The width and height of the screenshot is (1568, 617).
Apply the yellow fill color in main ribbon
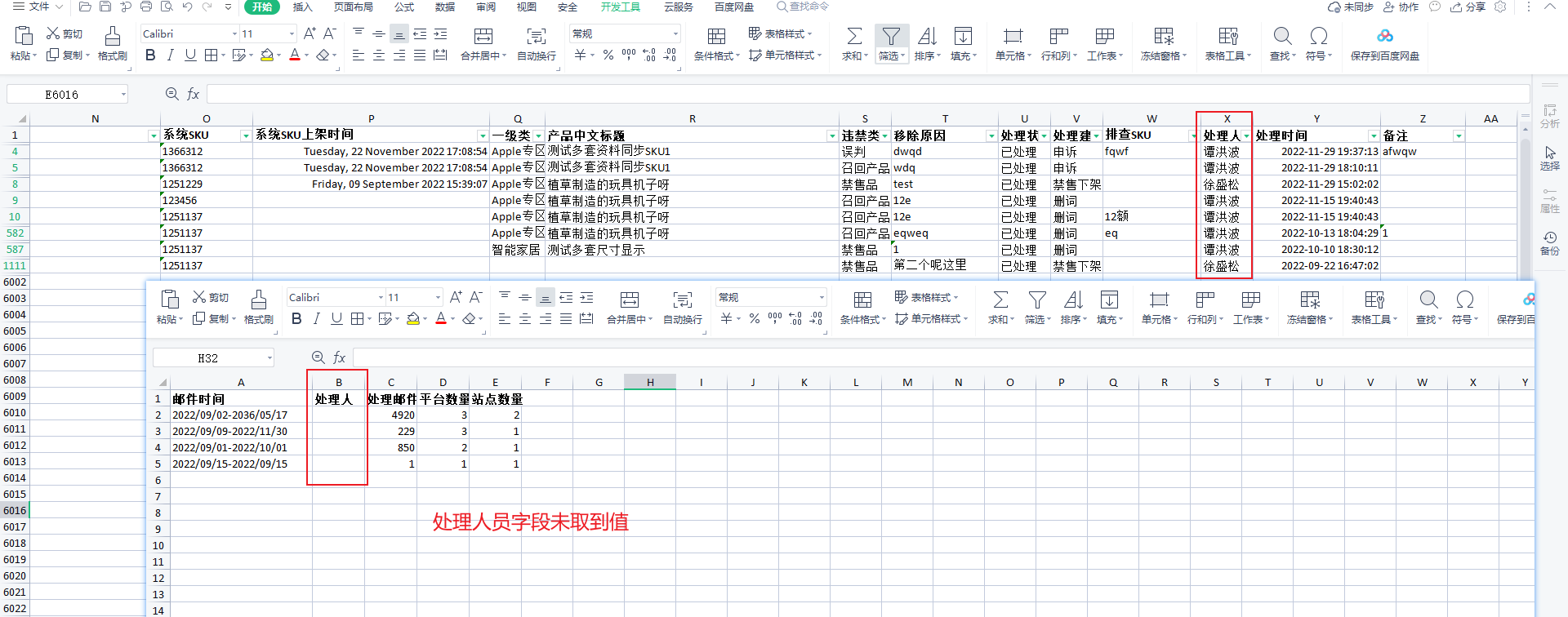pyautogui.click(x=267, y=55)
